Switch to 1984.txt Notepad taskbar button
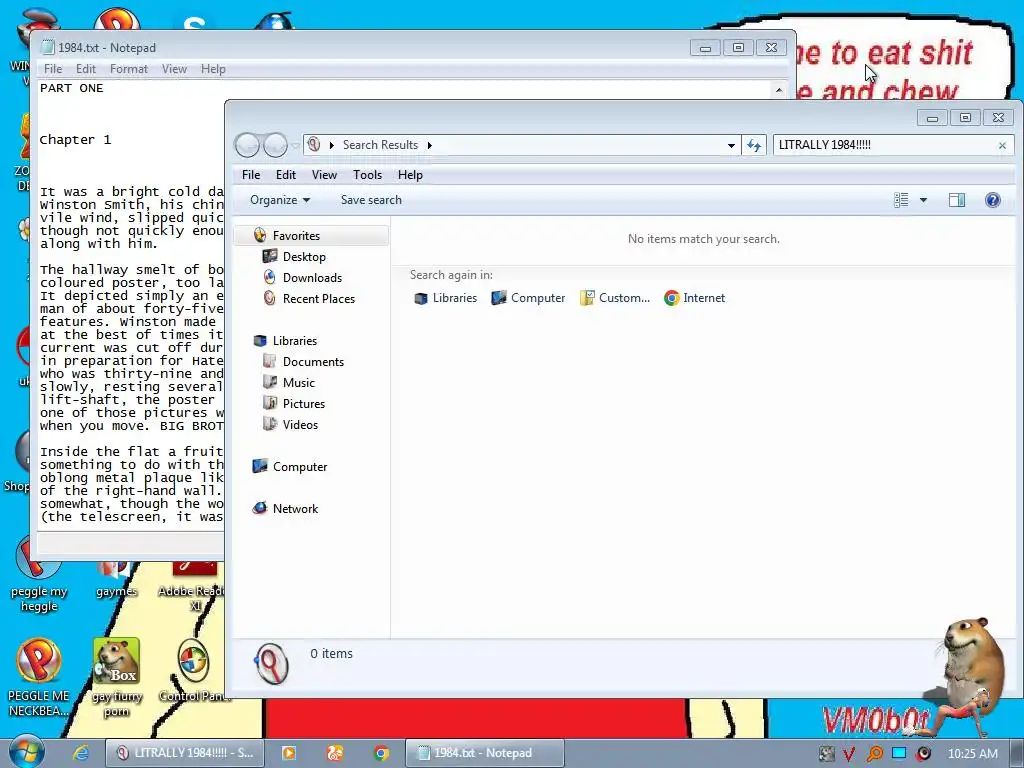This screenshot has width=1024, height=768. [x=485, y=753]
